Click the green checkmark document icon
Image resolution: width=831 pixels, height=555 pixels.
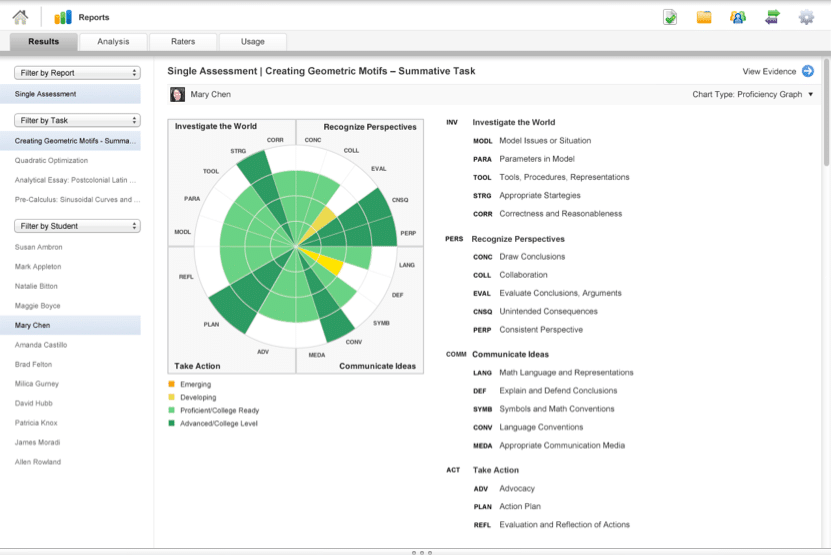[x=670, y=17]
